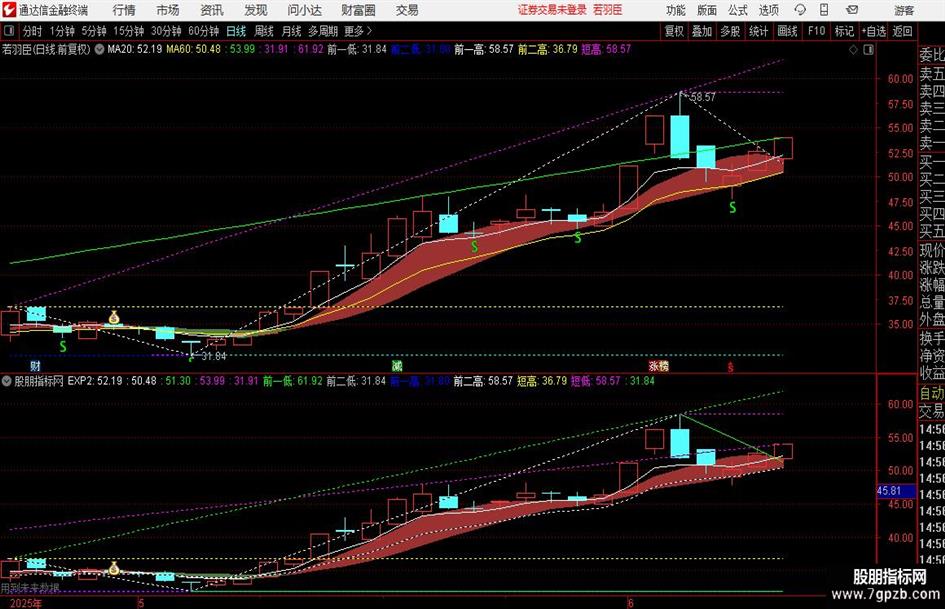
Task: Click the 涨榜 event marker below chart
Action: pos(658,366)
